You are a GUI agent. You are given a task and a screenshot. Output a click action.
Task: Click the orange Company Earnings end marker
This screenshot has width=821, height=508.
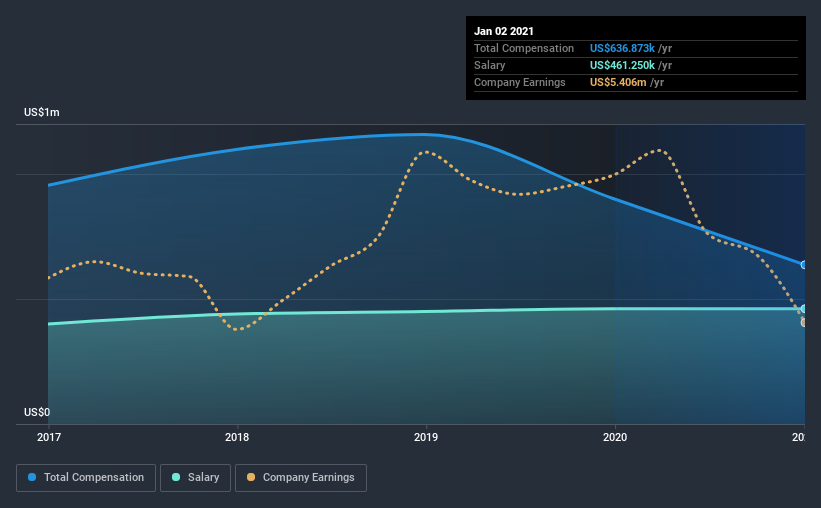[804, 322]
